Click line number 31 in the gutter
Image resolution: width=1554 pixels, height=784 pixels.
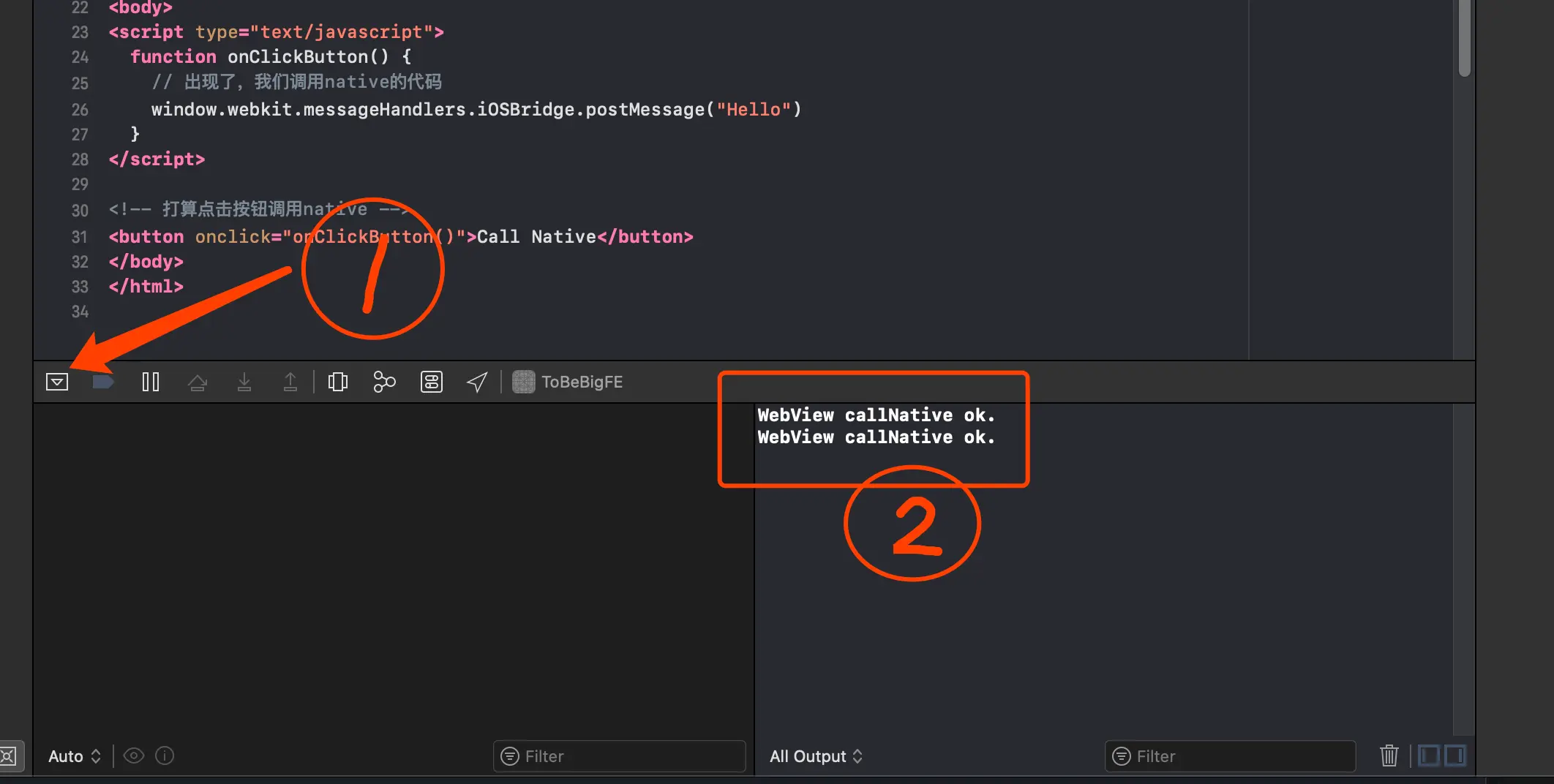[x=80, y=237]
